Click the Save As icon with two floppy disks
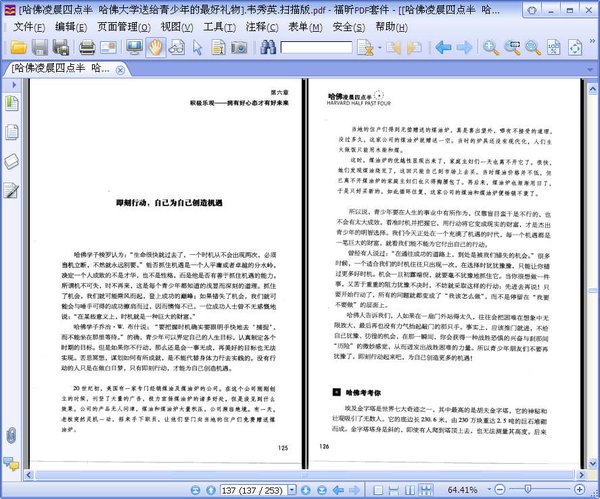This screenshot has height=499, width=600. (60, 47)
